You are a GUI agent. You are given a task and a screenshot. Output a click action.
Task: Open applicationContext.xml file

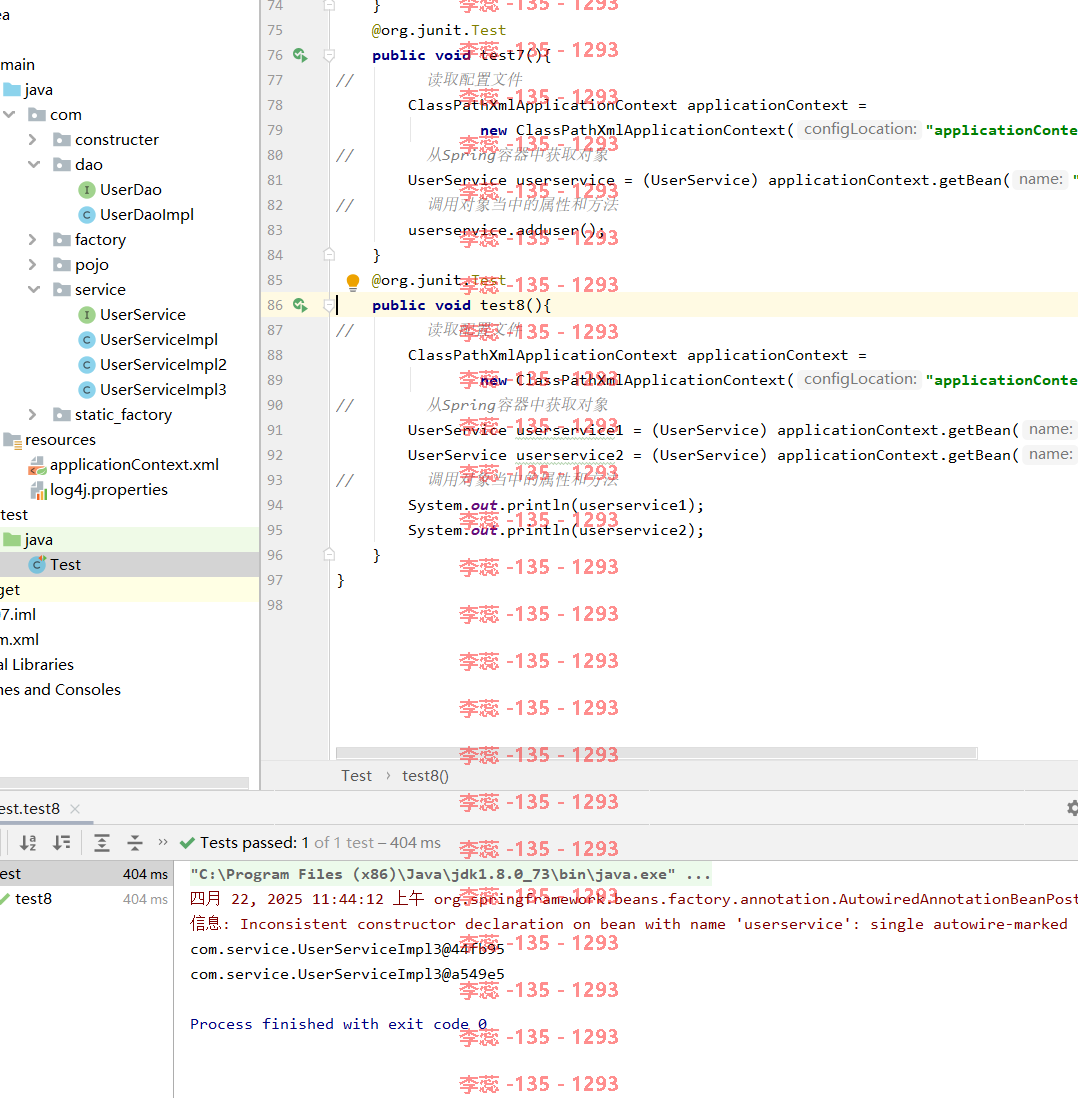point(134,465)
